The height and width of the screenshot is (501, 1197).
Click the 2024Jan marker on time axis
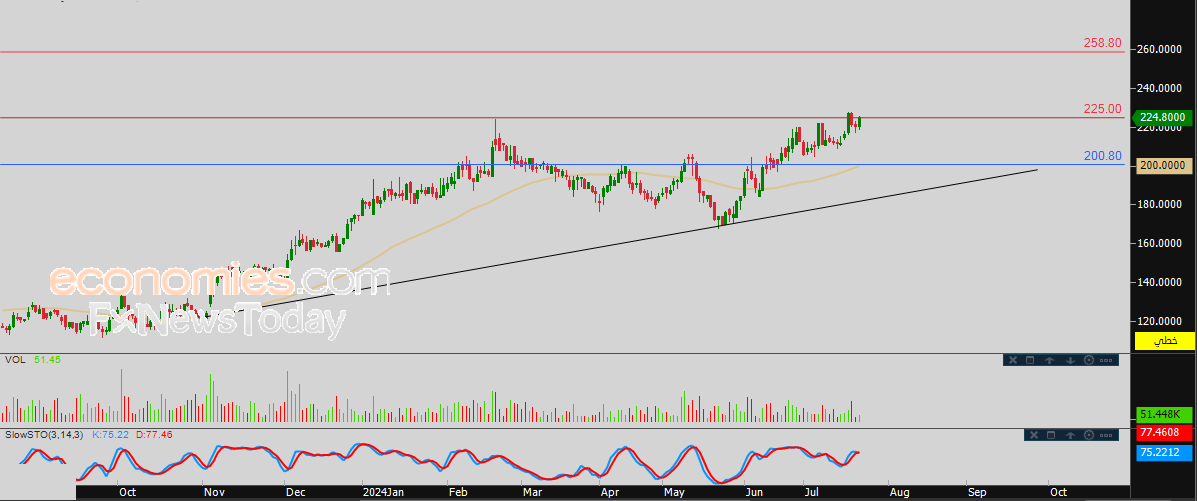[x=383, y=491]
